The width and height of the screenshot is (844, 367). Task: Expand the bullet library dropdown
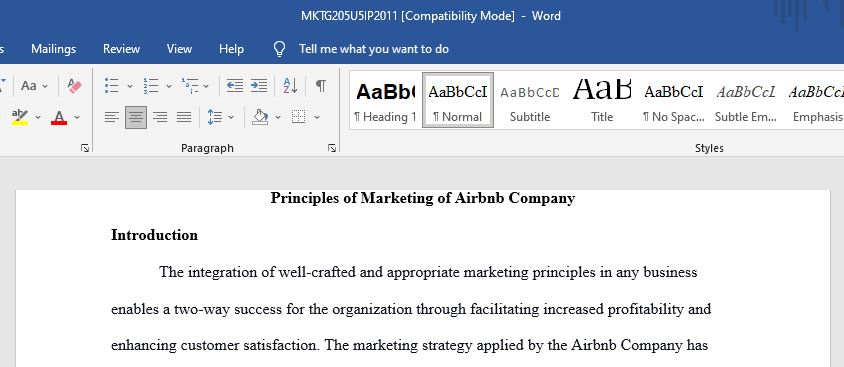pyautogui.click(x=130, y=86)
